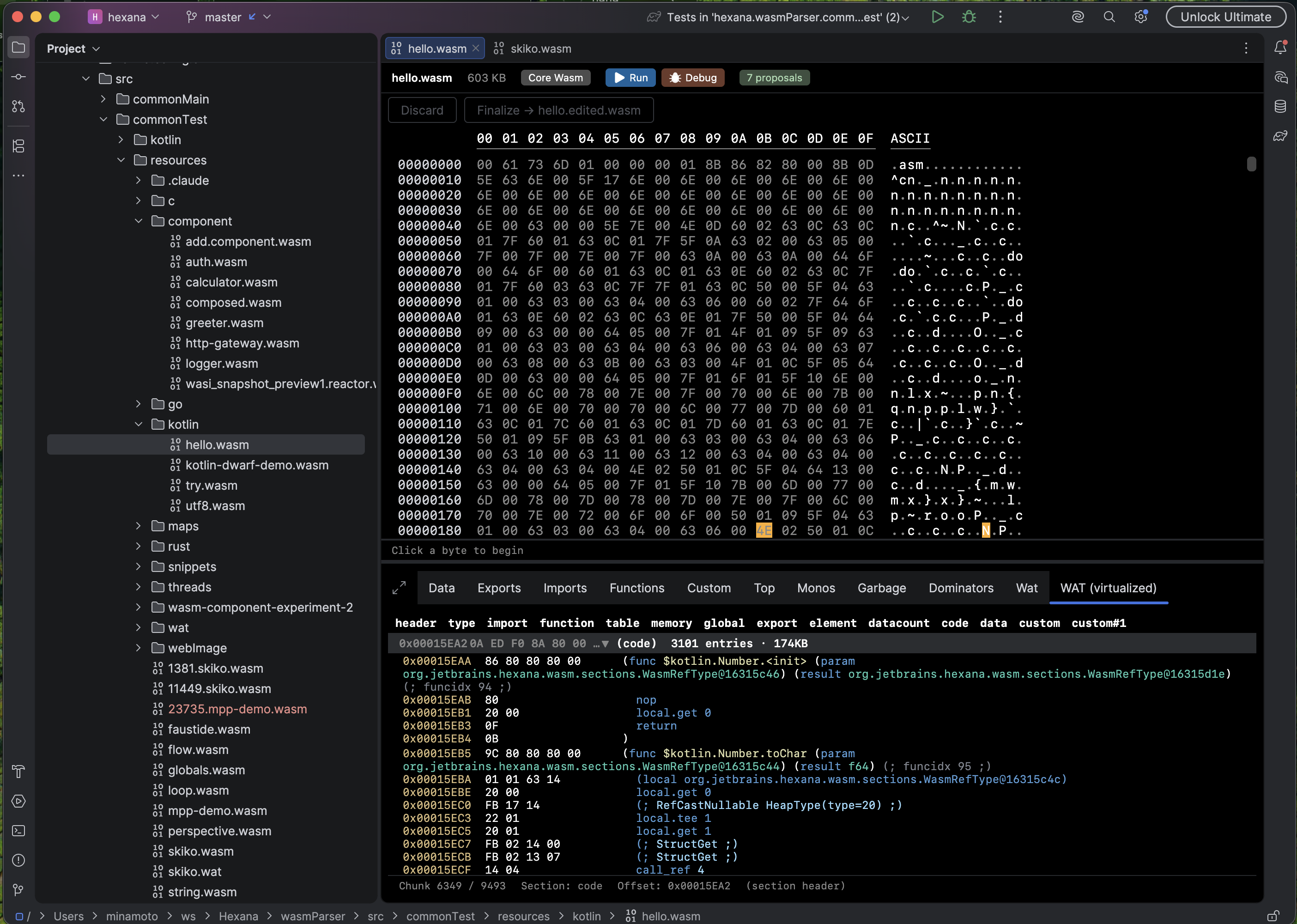The height and width of the screenshot is (924, 1297).
Task: Open the Services tool window icon
Action: pos(18,801)
